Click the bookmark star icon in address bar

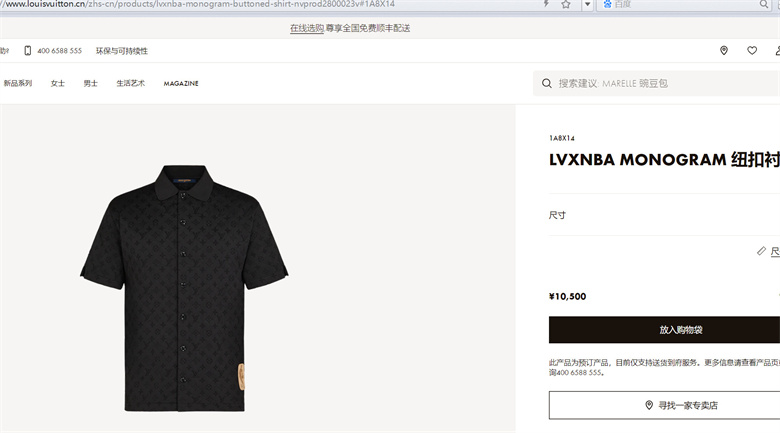pyautogui.click(x=566, y=4)
